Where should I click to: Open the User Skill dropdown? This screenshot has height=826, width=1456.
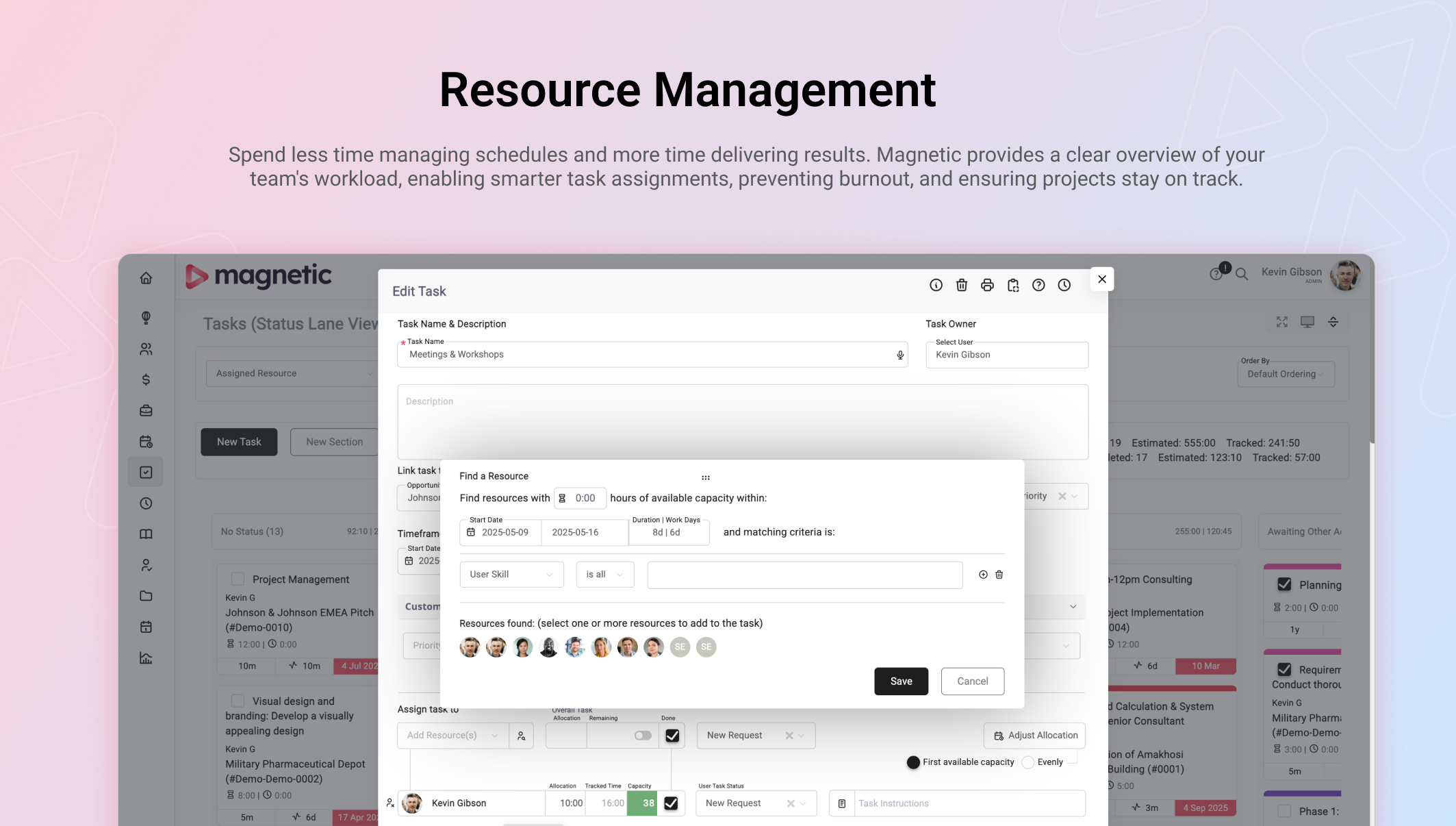(x=511, y=575)
